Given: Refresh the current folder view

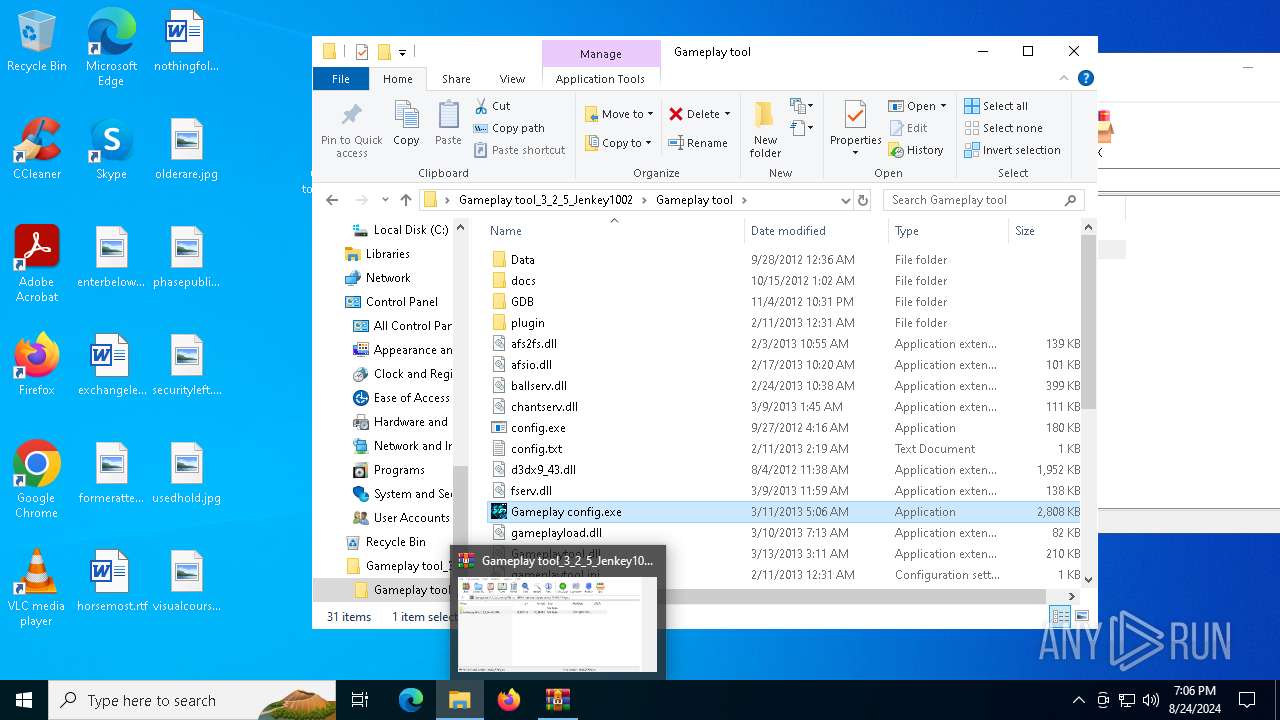Looking at the screenshot, I should coord(863,200).
